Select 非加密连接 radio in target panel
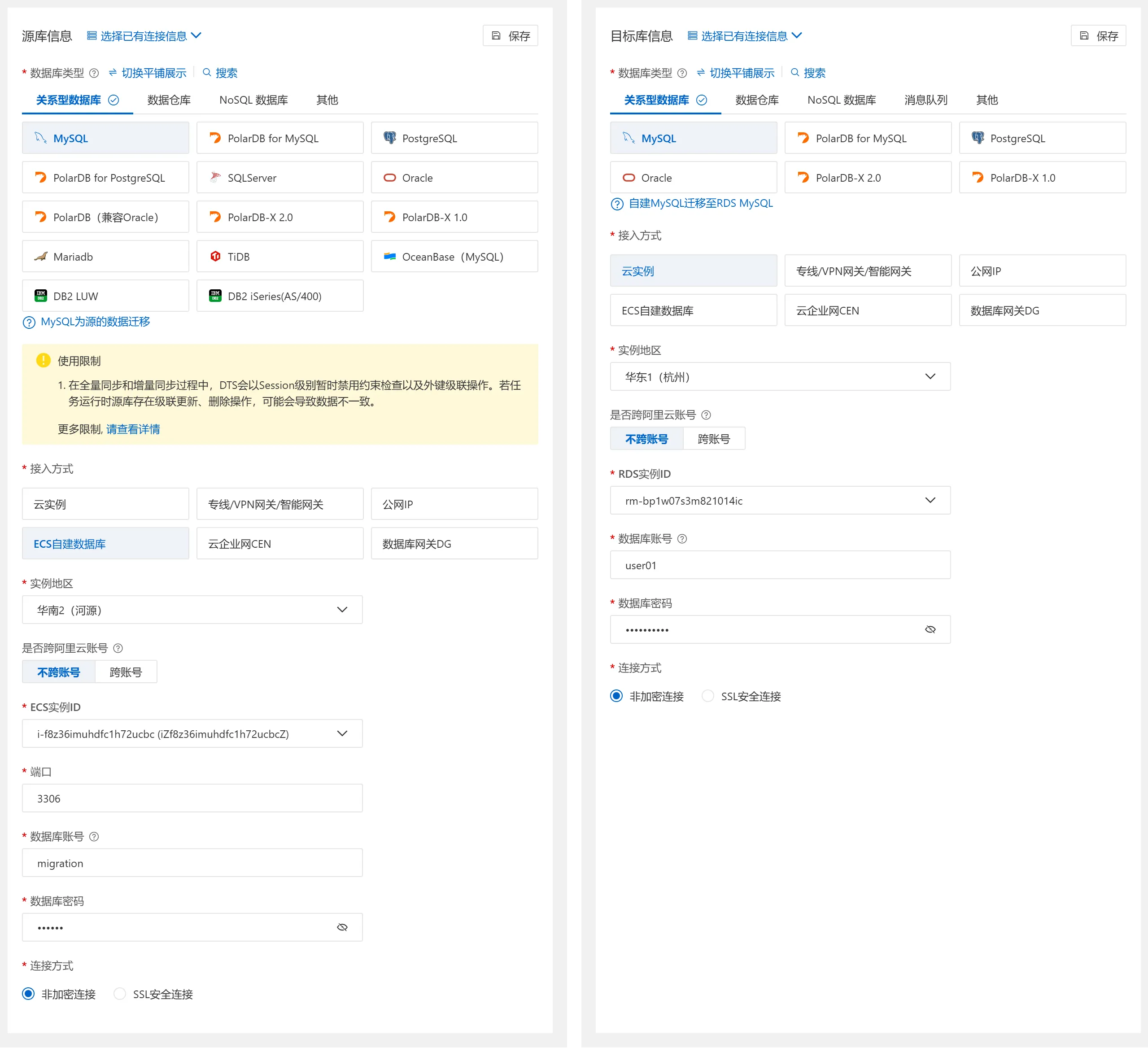The height and width of the screenshot is (1060, 1148). pyautogui.click(x=616, y=696)
